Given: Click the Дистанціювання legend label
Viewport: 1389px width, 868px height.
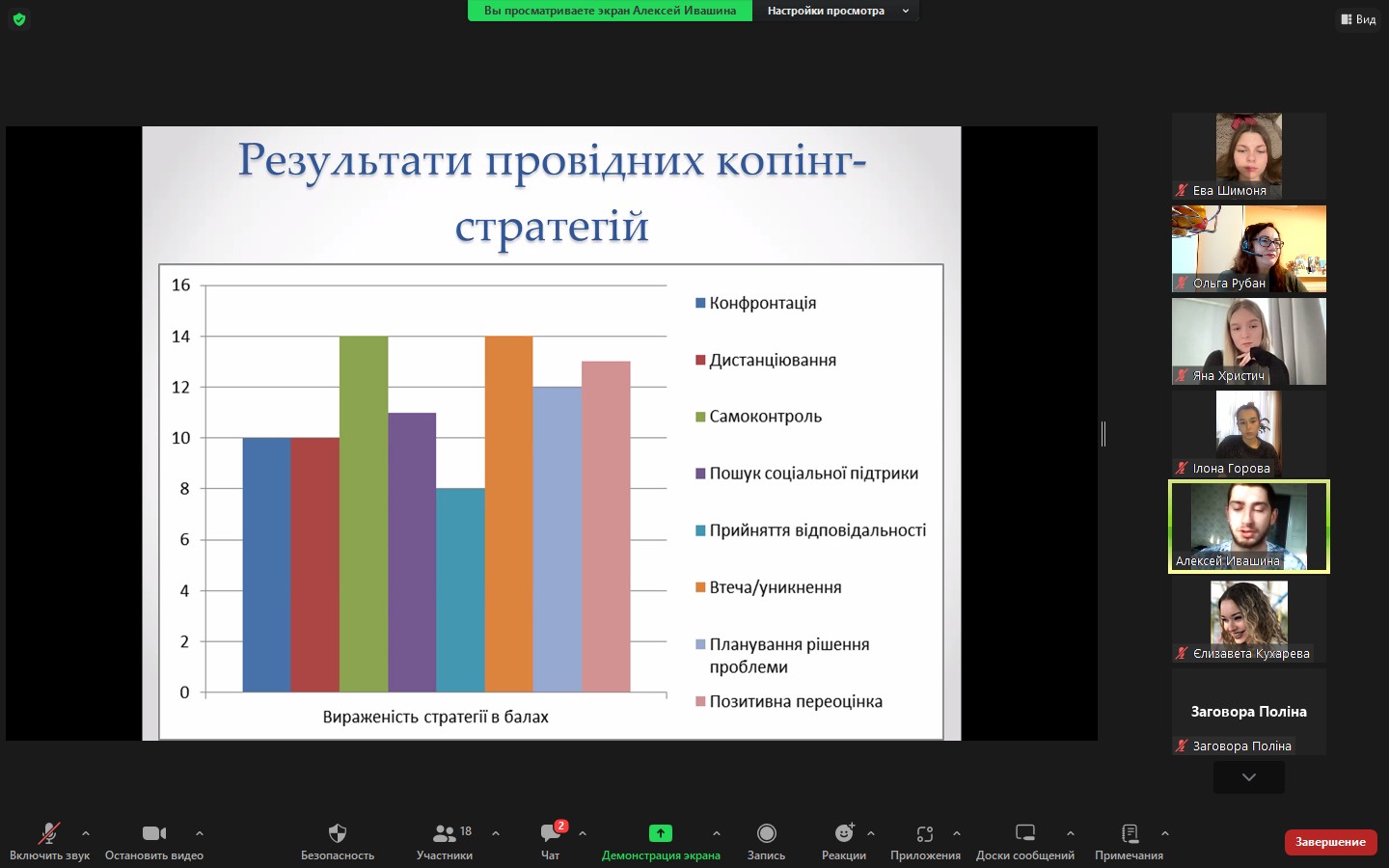Looking at the screenshot, I should 773,360.
